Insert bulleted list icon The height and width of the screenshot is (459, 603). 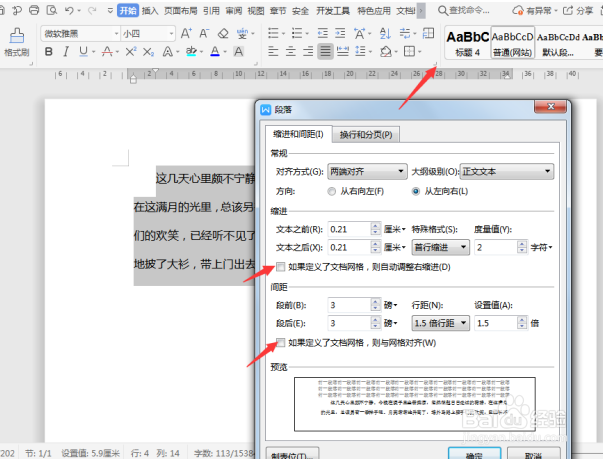pyautogui.click(x=273, y=33)
